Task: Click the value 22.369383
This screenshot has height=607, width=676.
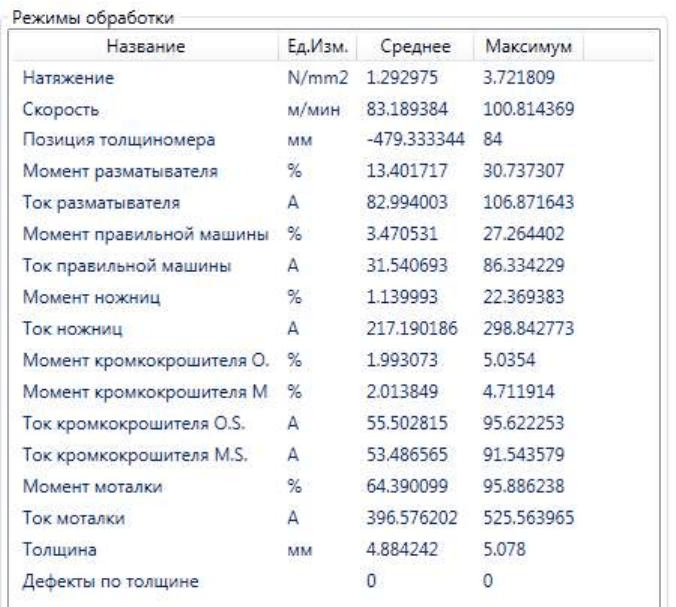Action: tap(523, 297)
